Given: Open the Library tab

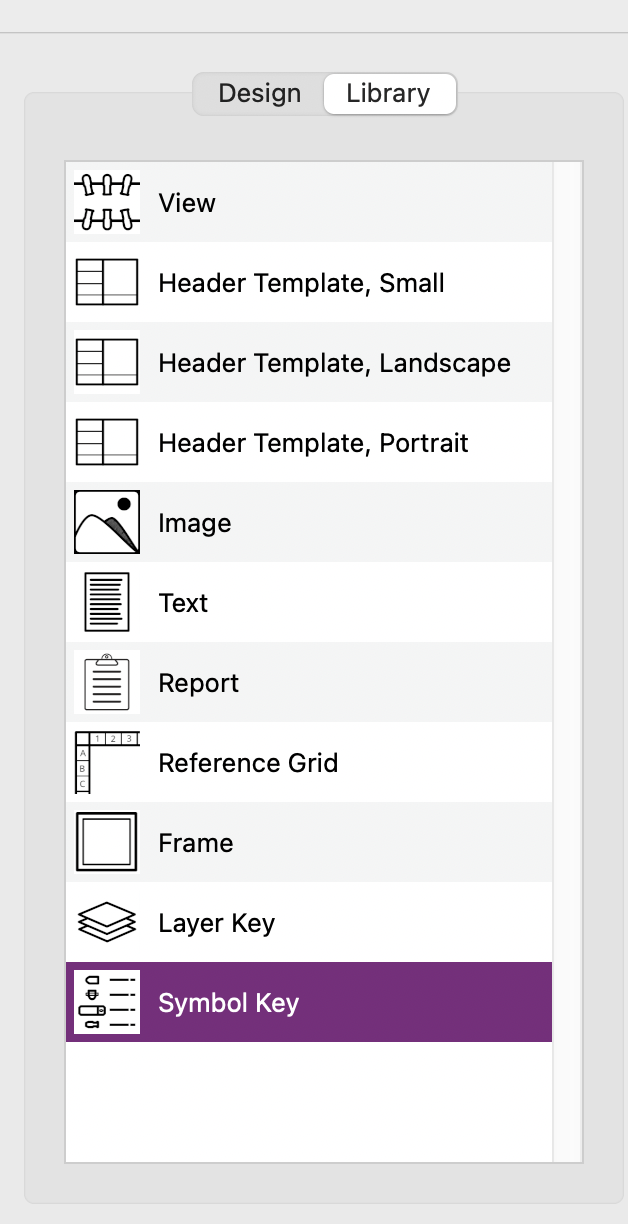Looking at the screenshot, I should [x=388, y=94].
